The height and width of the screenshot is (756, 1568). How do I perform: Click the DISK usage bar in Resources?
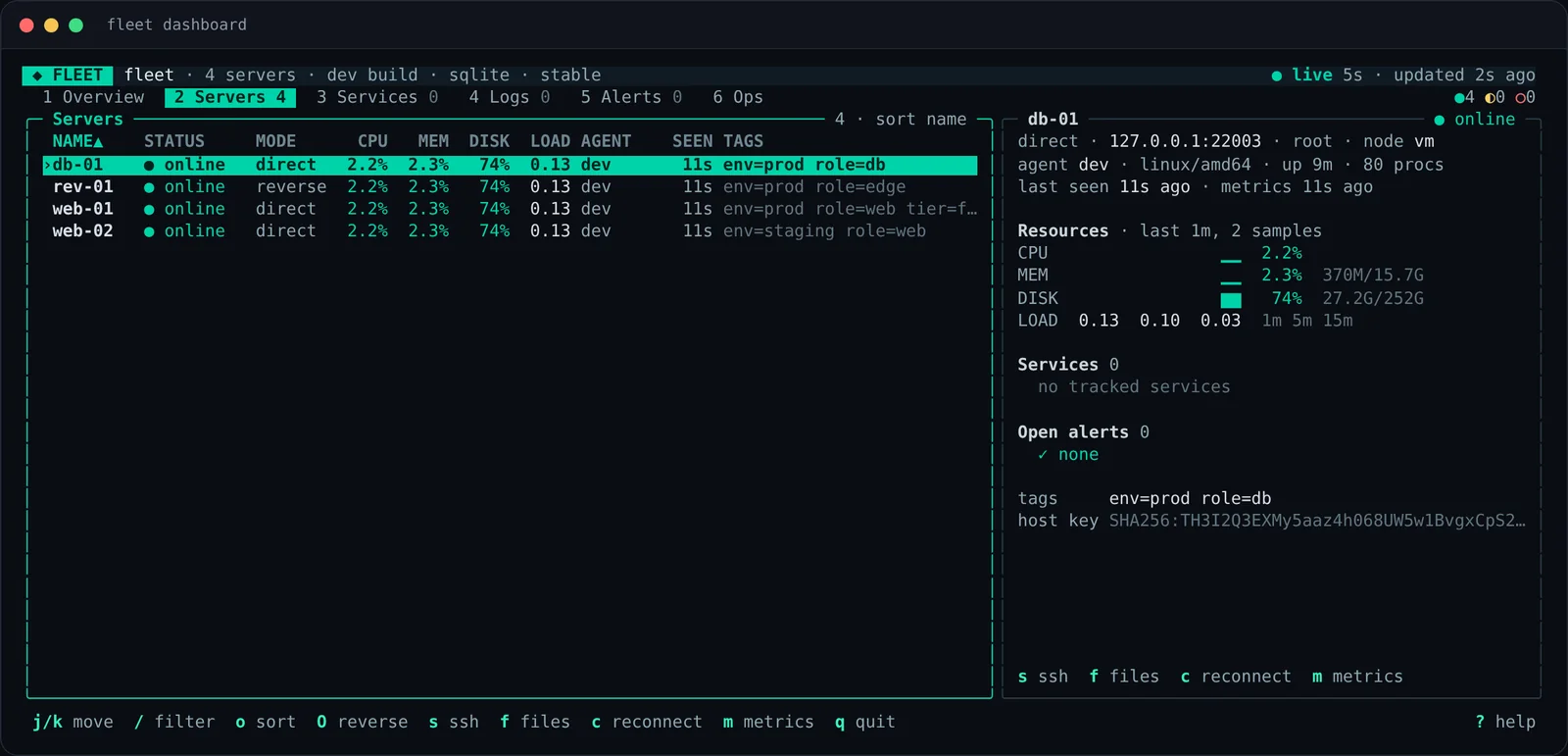[x=1231, y=300]
